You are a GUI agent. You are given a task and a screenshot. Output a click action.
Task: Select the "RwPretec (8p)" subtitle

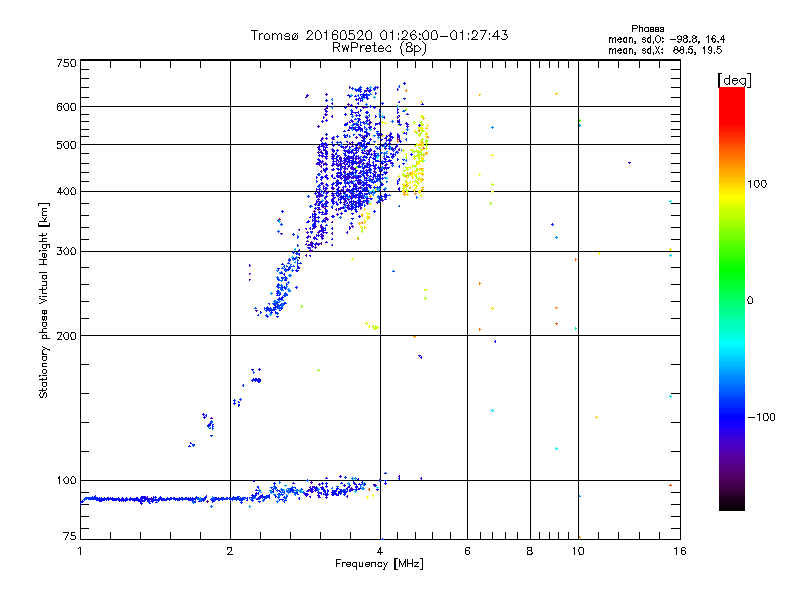(x=379, y=48)
